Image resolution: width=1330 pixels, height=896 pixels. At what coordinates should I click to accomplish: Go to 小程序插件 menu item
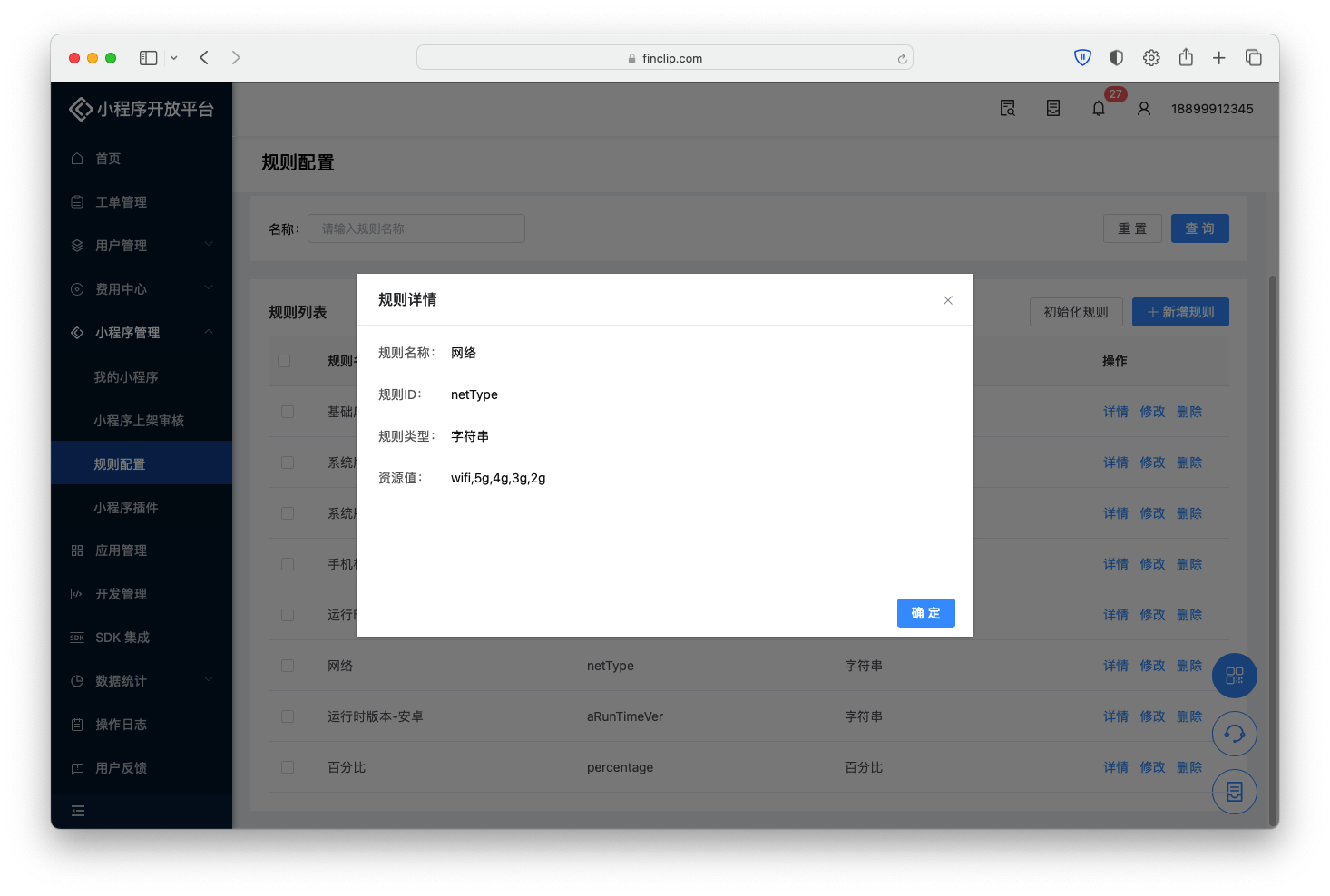coord(126,508)
